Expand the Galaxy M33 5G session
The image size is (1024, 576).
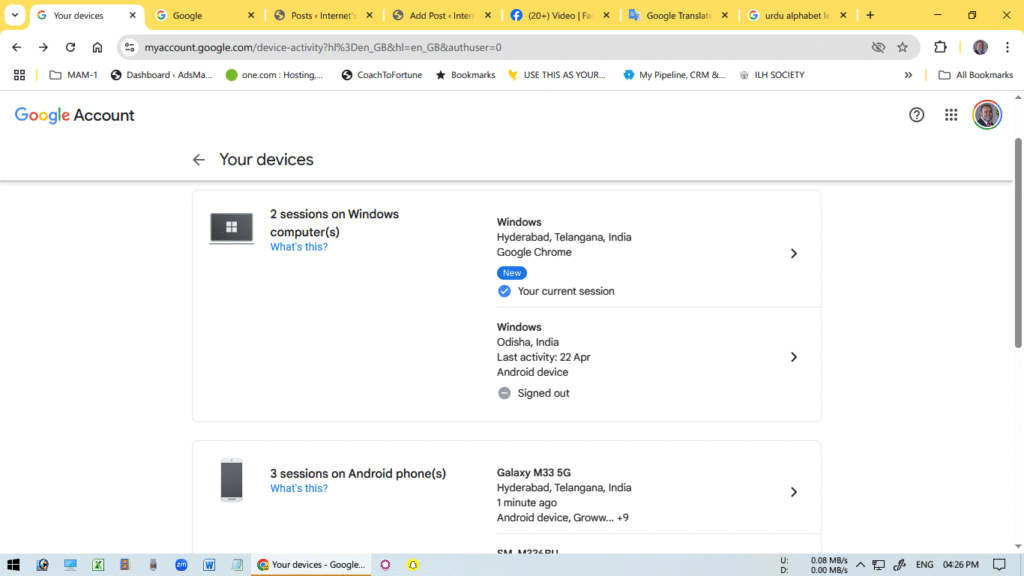pyautogui.click(x=793, y=492)
